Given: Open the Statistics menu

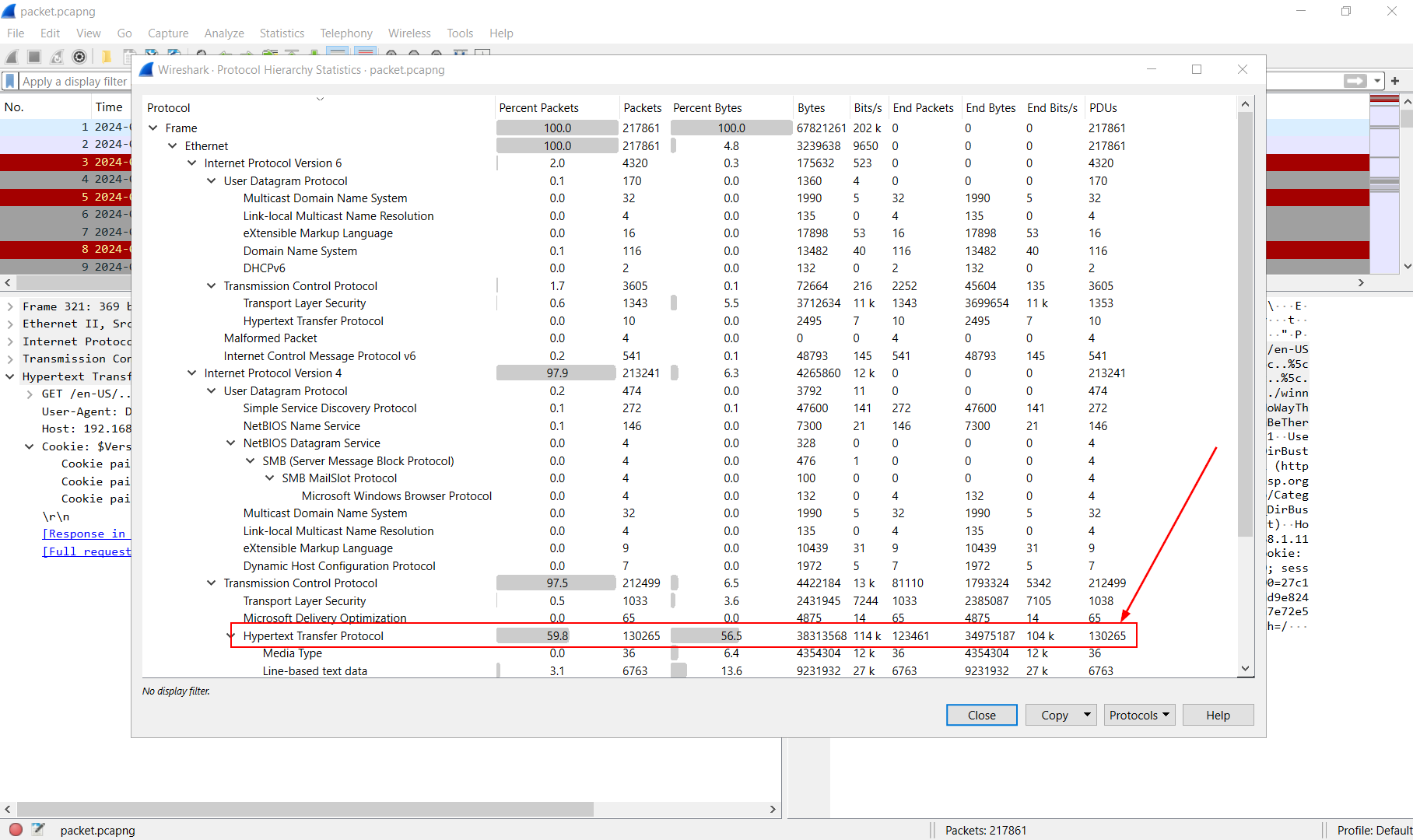Looking at the screenshot, I should coord(282,33).
